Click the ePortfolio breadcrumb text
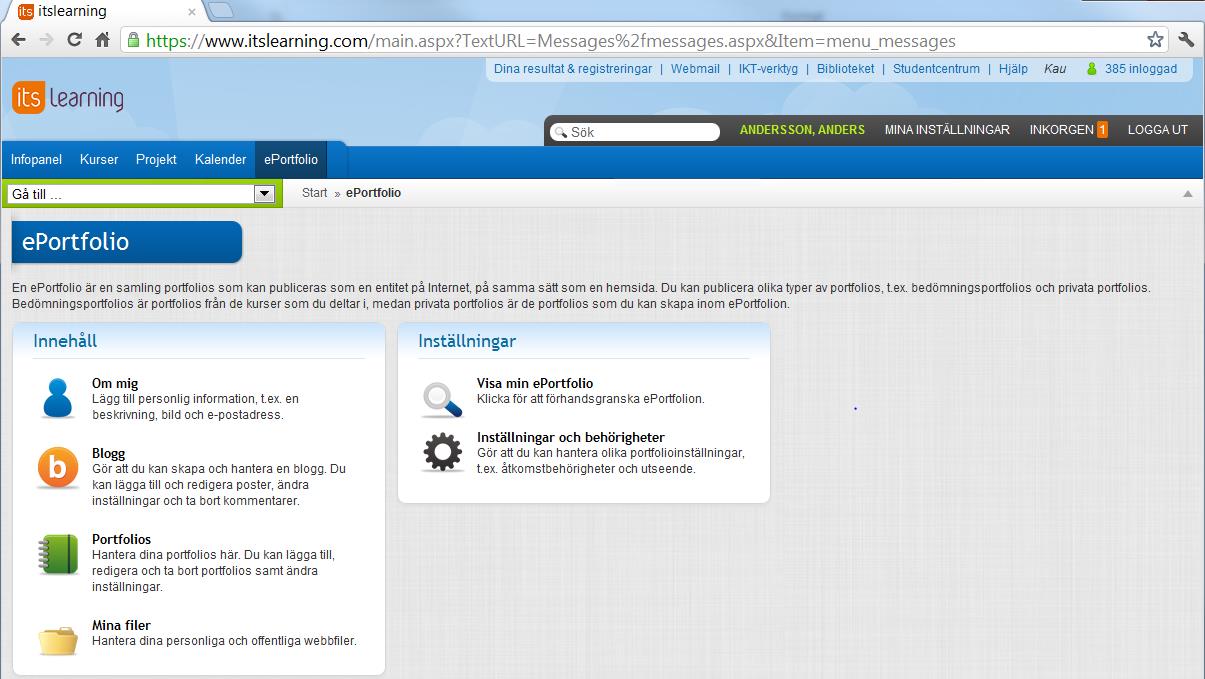 373,193
